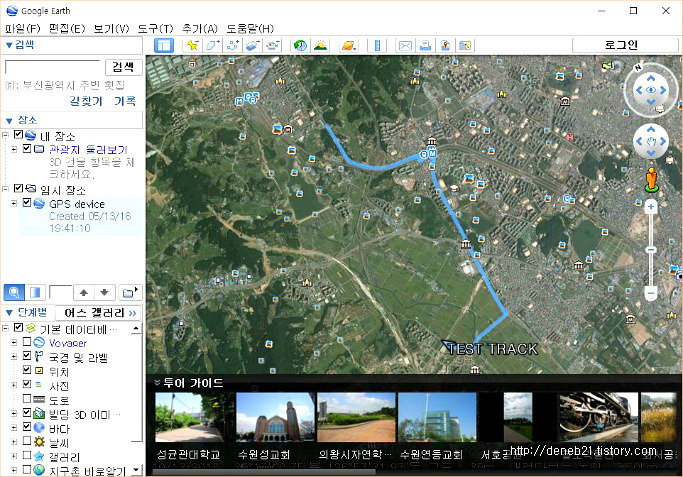Collapse the 단계별 layers panel triangle

point(9,313)
